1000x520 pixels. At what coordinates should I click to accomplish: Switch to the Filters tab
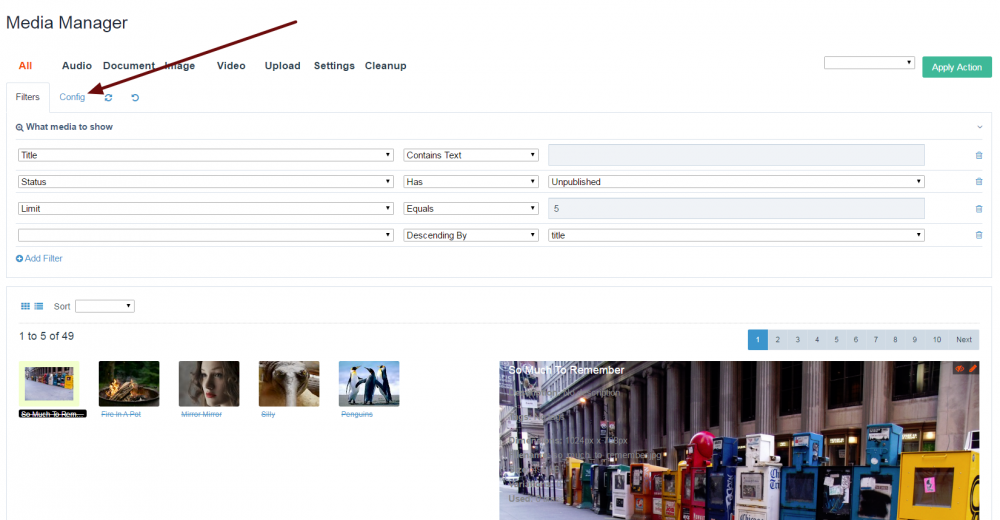tap(27, 97)
